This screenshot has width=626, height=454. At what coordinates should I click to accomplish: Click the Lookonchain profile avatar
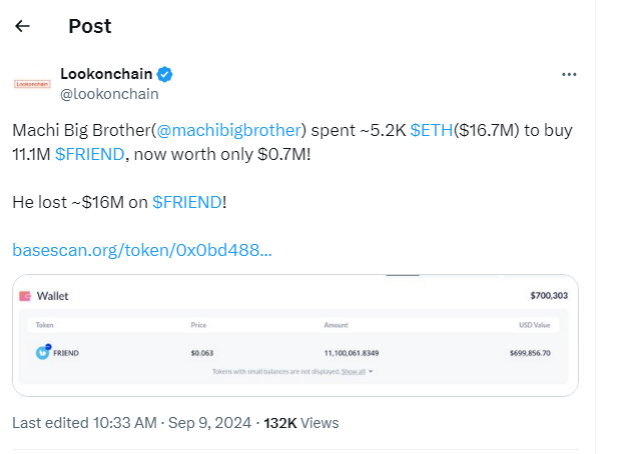pos(30,84)
